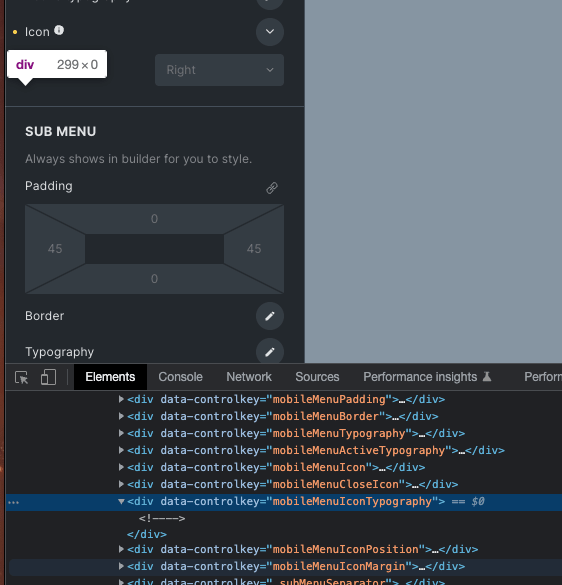Open the Network tab
Image resolution: width=562 pixels, height=585 pixels.
249,377
